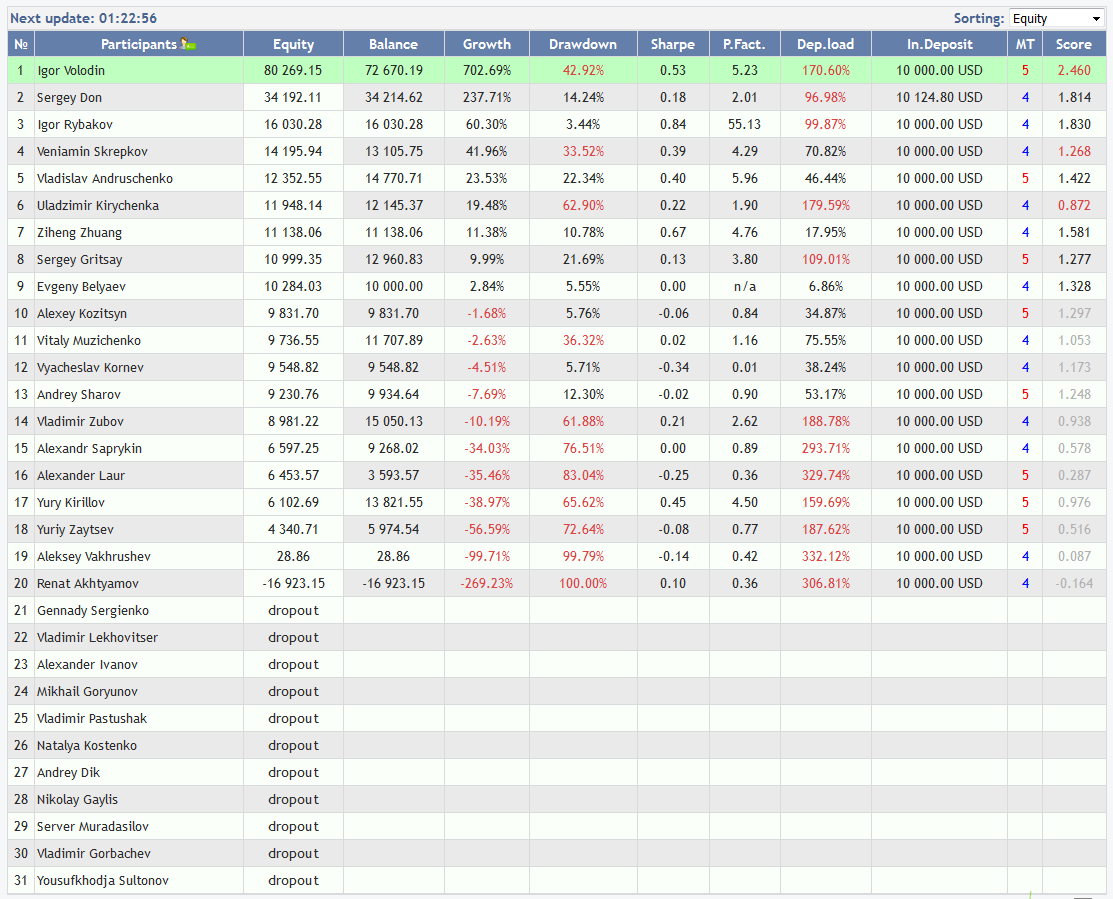Image resolution: width=1113 pixels, height=899 pixels.
Task: Select the Alexandr Saprykin row name
Action: click(x=89, y=448)
